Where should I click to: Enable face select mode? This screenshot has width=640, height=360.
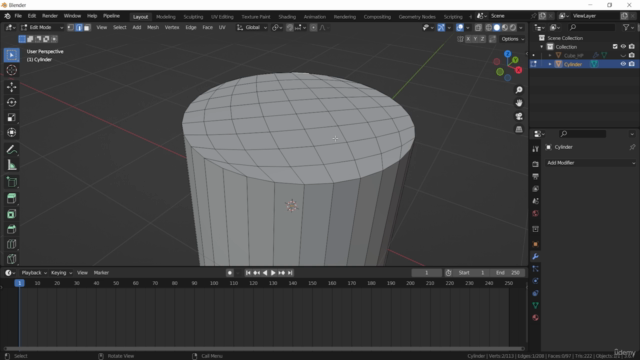pyautogui.click(x=87, y=27)
